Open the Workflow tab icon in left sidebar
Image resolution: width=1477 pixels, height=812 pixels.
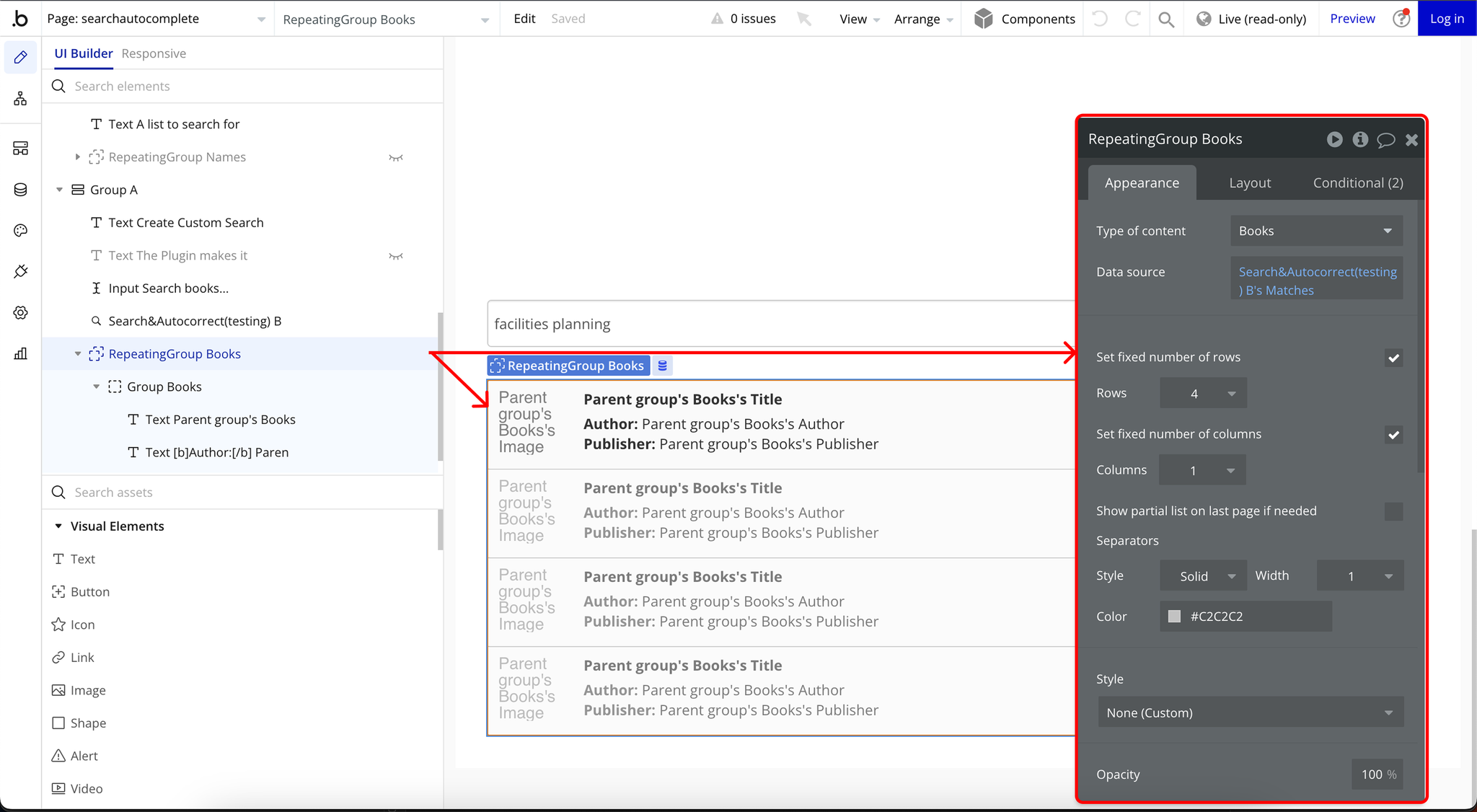[20, 99]
